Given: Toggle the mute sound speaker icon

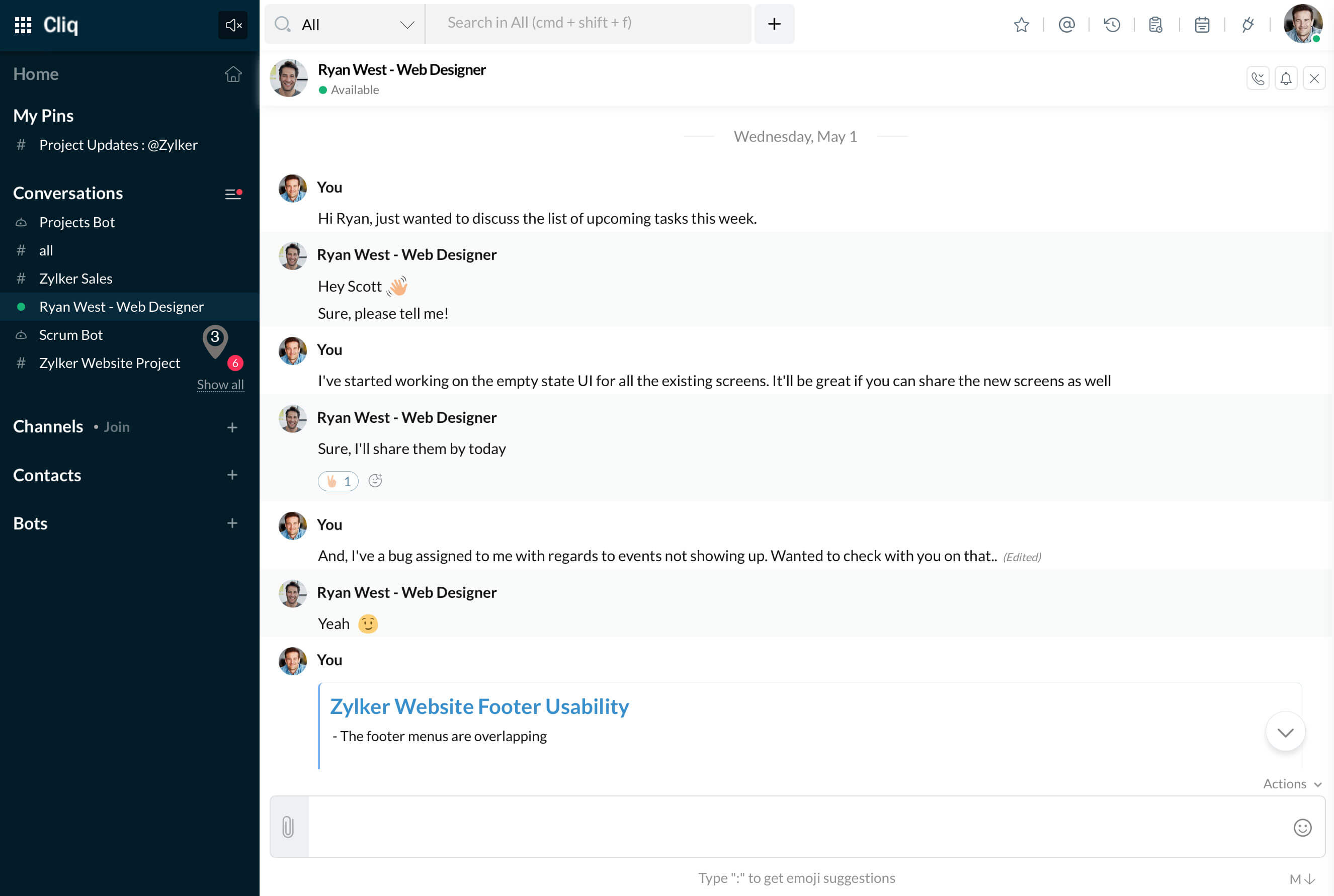Looking at the screenshot, I should 232,25.
